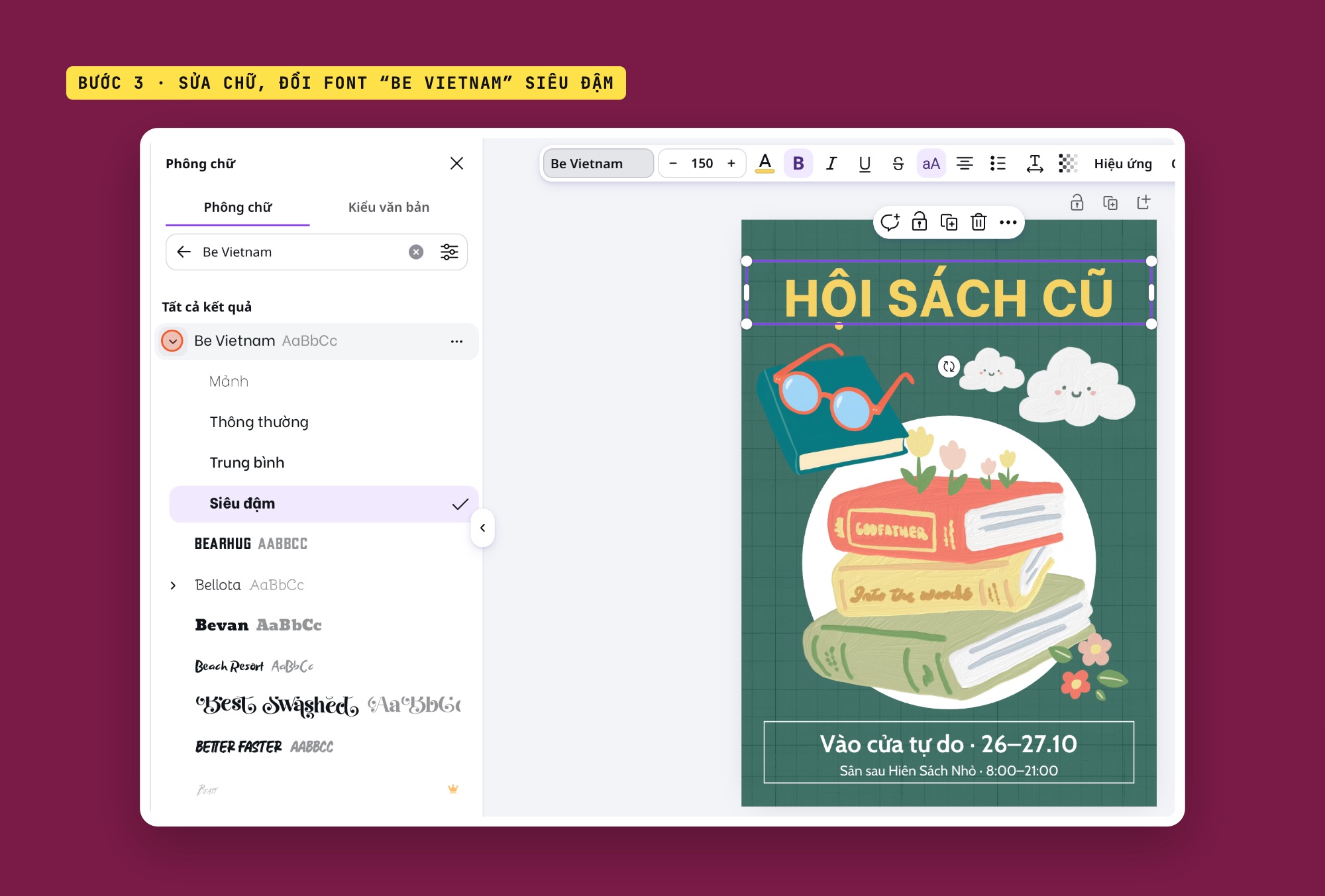Screen dimensions: 1325x896
Task: Toggle italic formatting
Action: (831, 164)
